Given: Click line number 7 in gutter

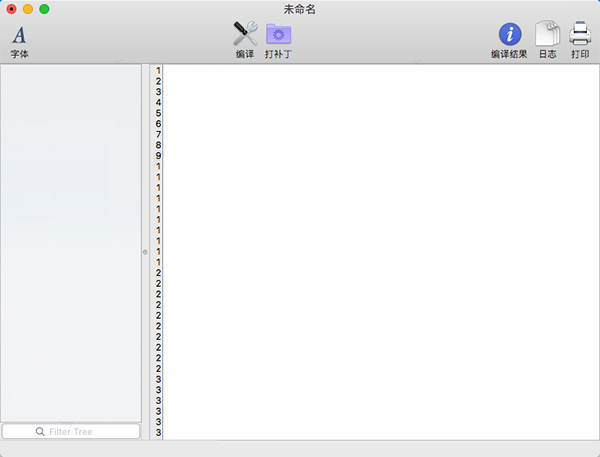Looking at the screenshot, I should click(158, 134).
